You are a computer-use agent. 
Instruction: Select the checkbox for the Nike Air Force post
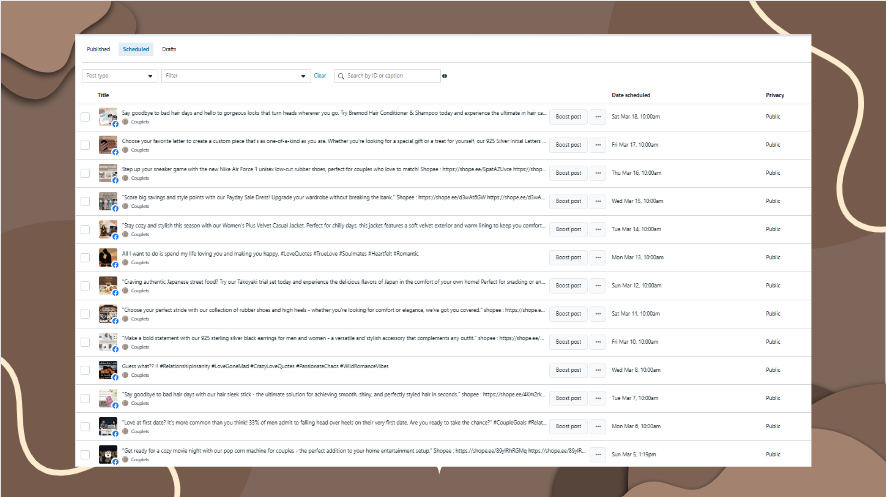click(x=85, y=173)
